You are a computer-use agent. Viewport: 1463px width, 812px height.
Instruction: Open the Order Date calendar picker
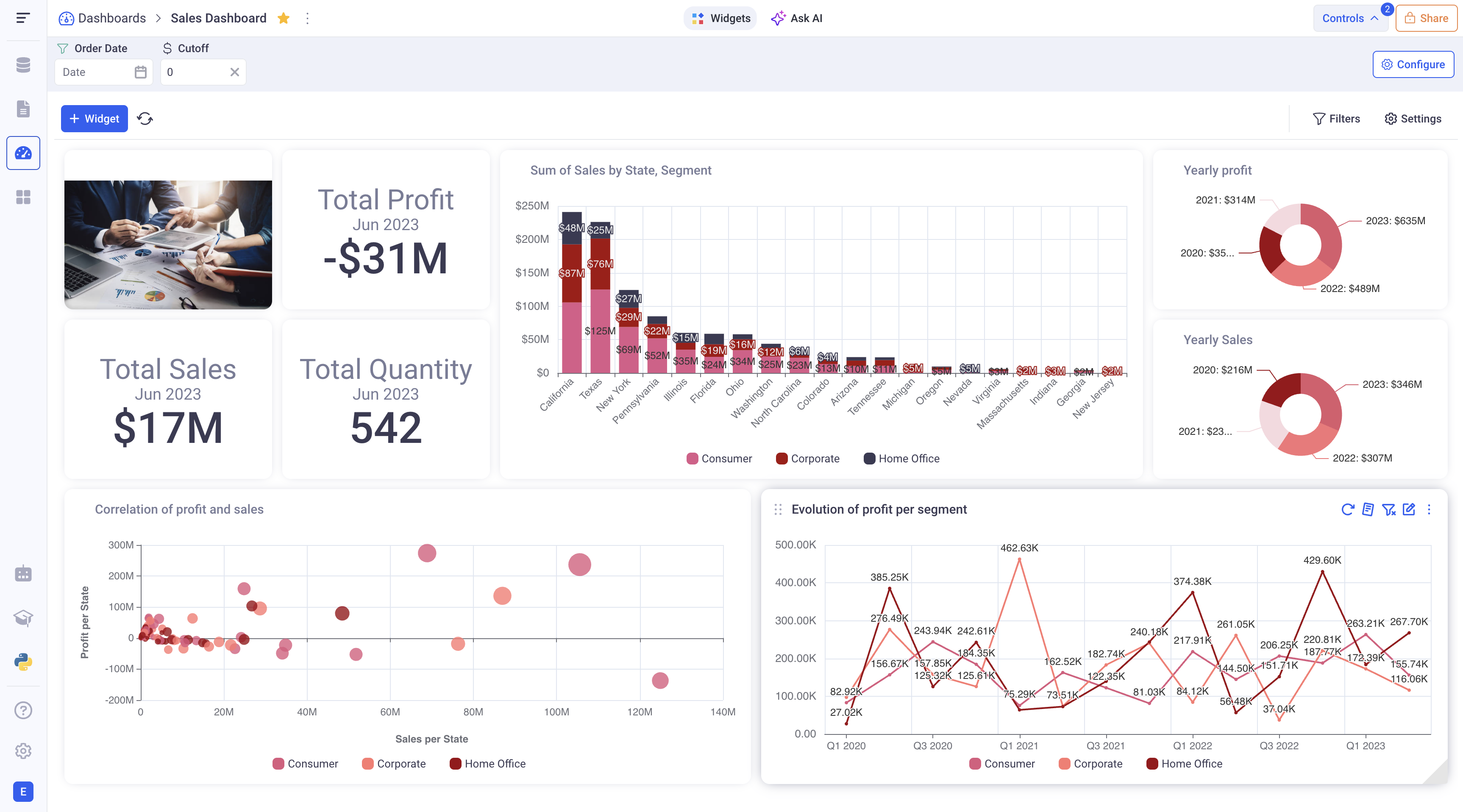point(140,72)
